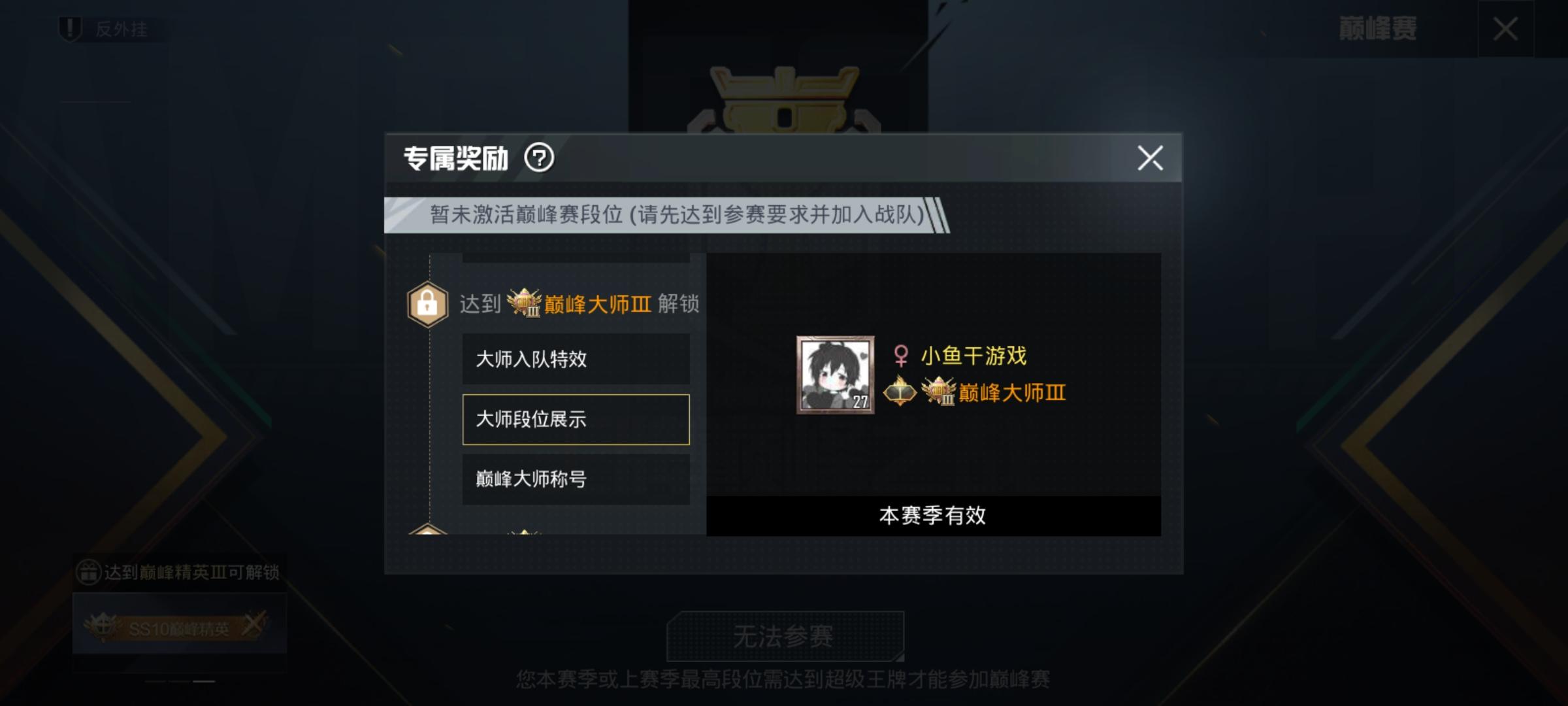Click the 小鱼干游戏 player name
This screenshot has height=706, width=1568.
(973, 356)
